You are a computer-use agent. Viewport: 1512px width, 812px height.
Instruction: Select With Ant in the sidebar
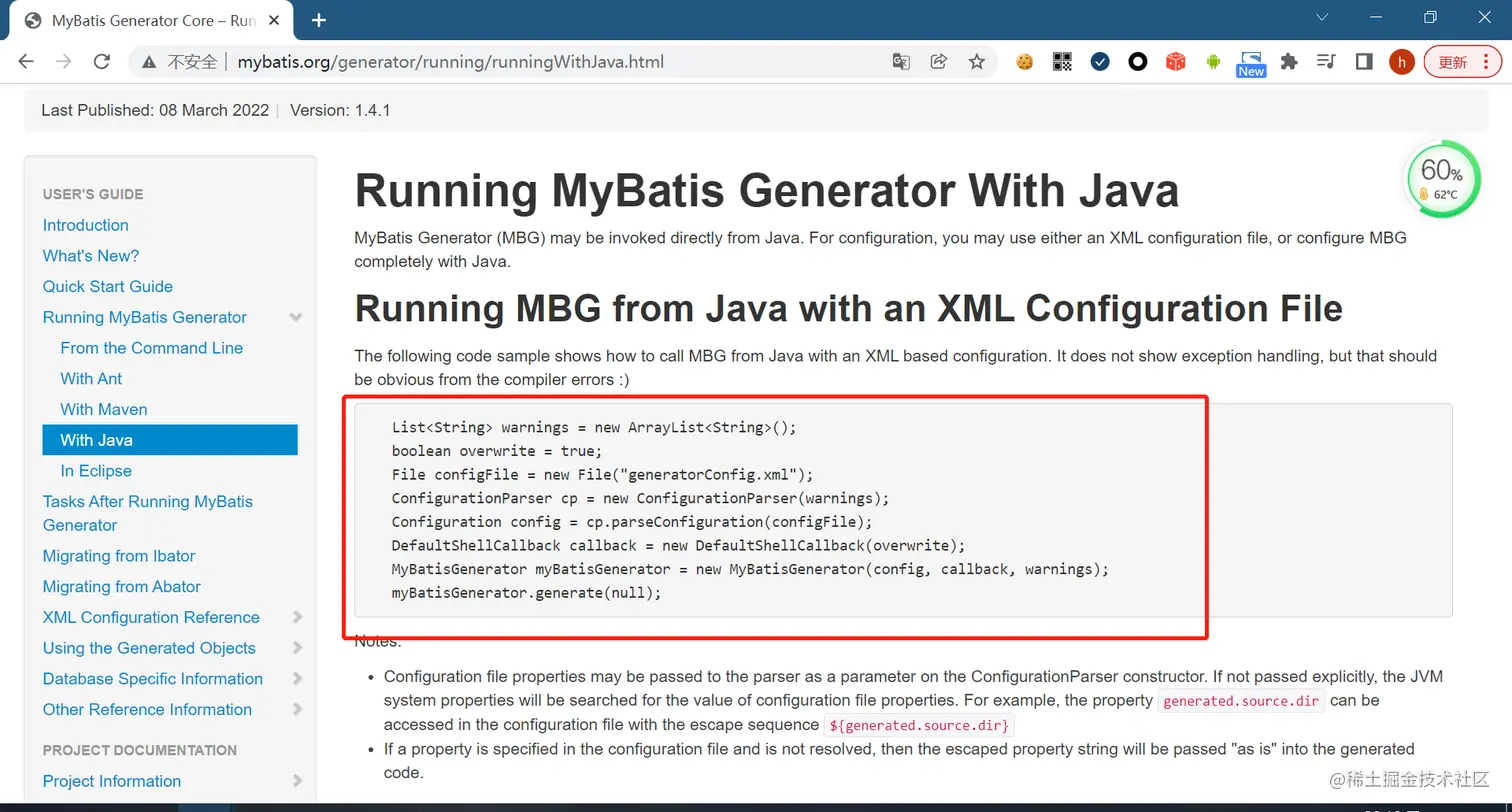(x=91, y=378)
